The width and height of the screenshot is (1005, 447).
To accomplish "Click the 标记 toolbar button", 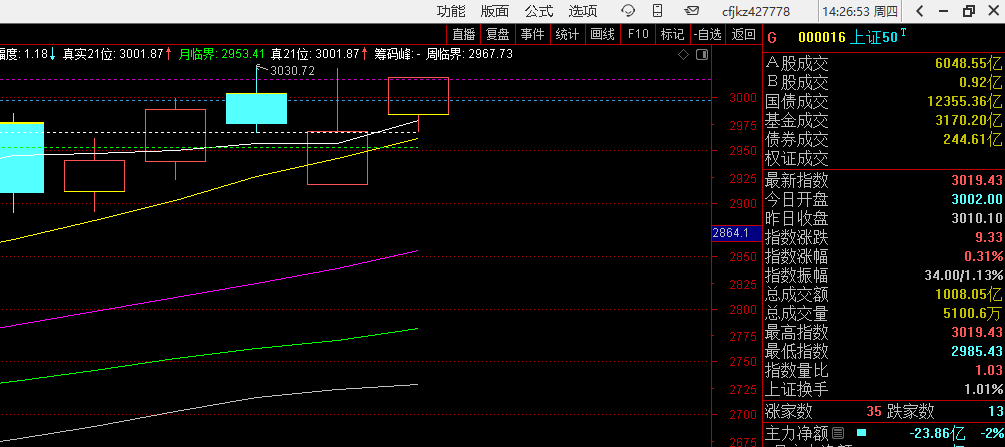I will point(672,35).
